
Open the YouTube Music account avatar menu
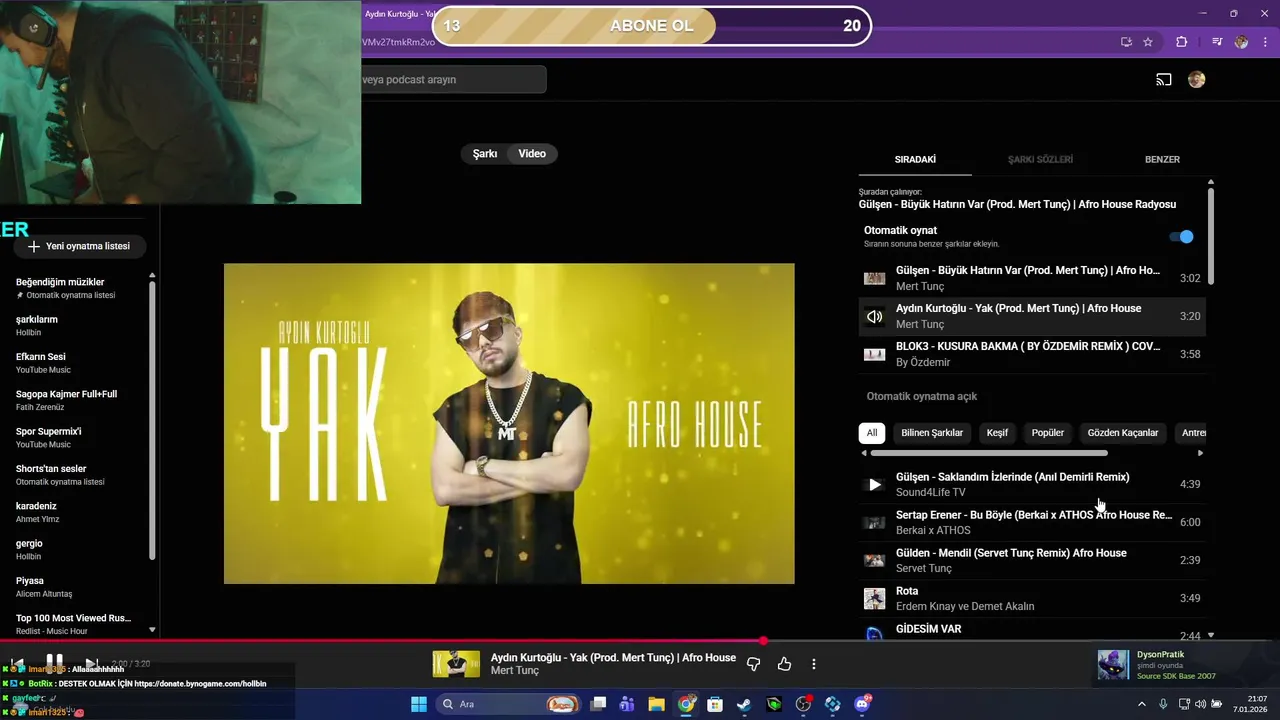point(1196,80)
